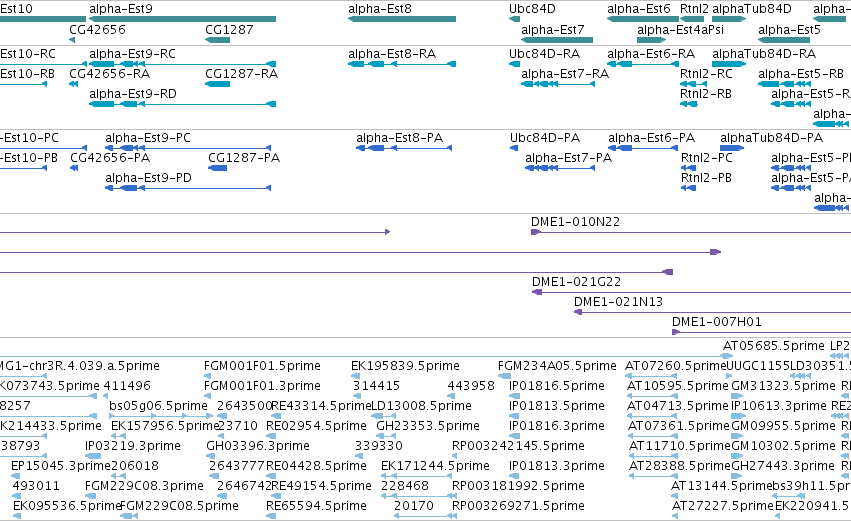Click BAC clone DME1-021N13
The height and width of the screenshot is (521, 851).
pos(619,302)
